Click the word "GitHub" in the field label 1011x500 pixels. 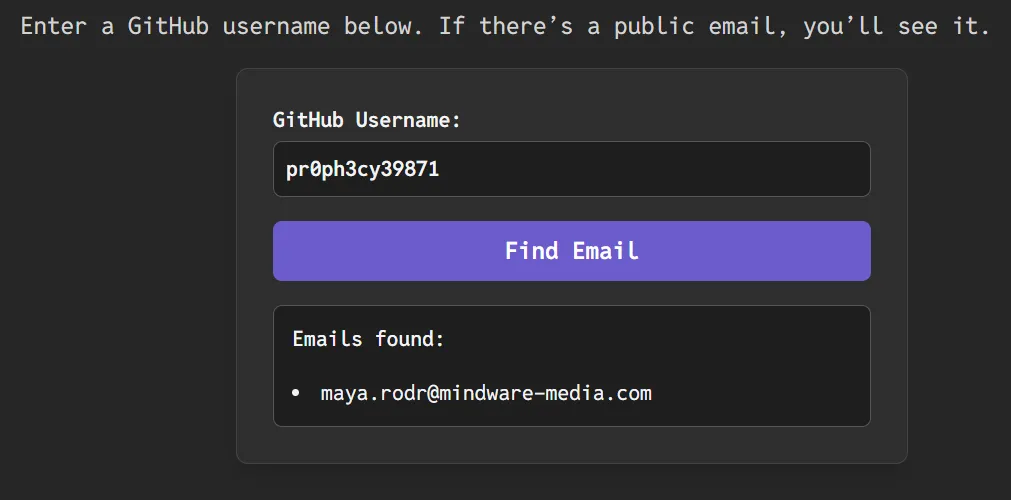pos(309,120)
